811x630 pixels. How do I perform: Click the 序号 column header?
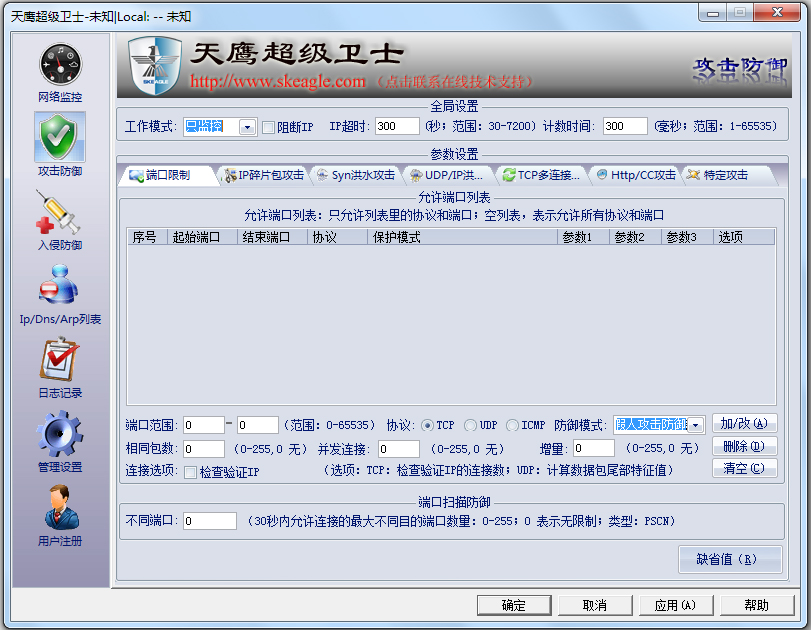147,237
